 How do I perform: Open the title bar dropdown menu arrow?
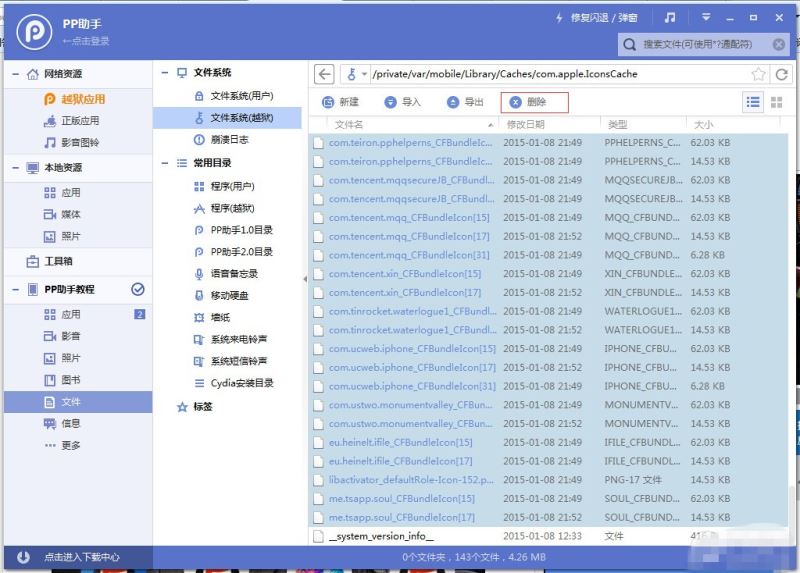click(706, 18)
